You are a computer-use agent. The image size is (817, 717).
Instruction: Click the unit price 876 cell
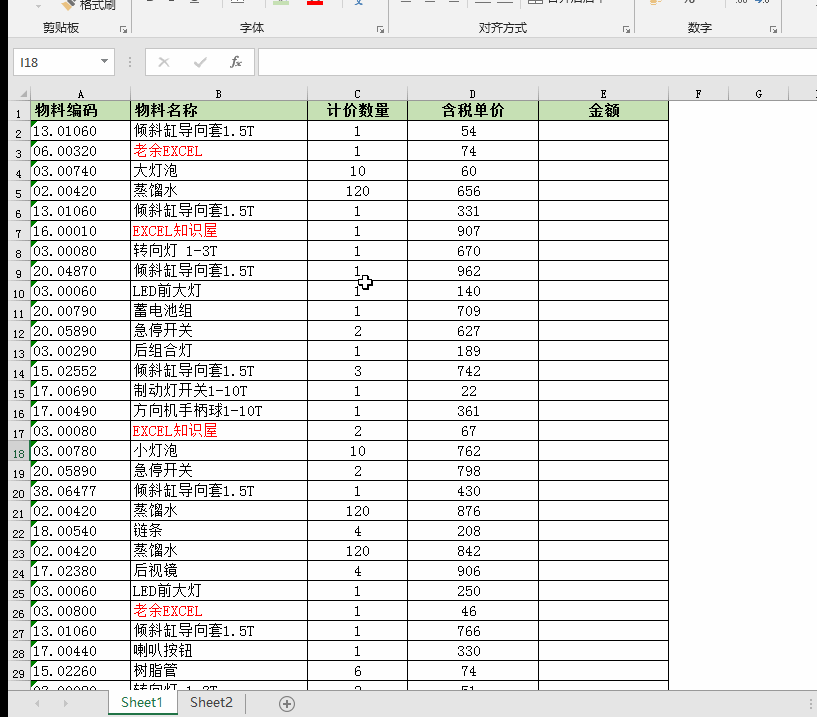(473, 511)
